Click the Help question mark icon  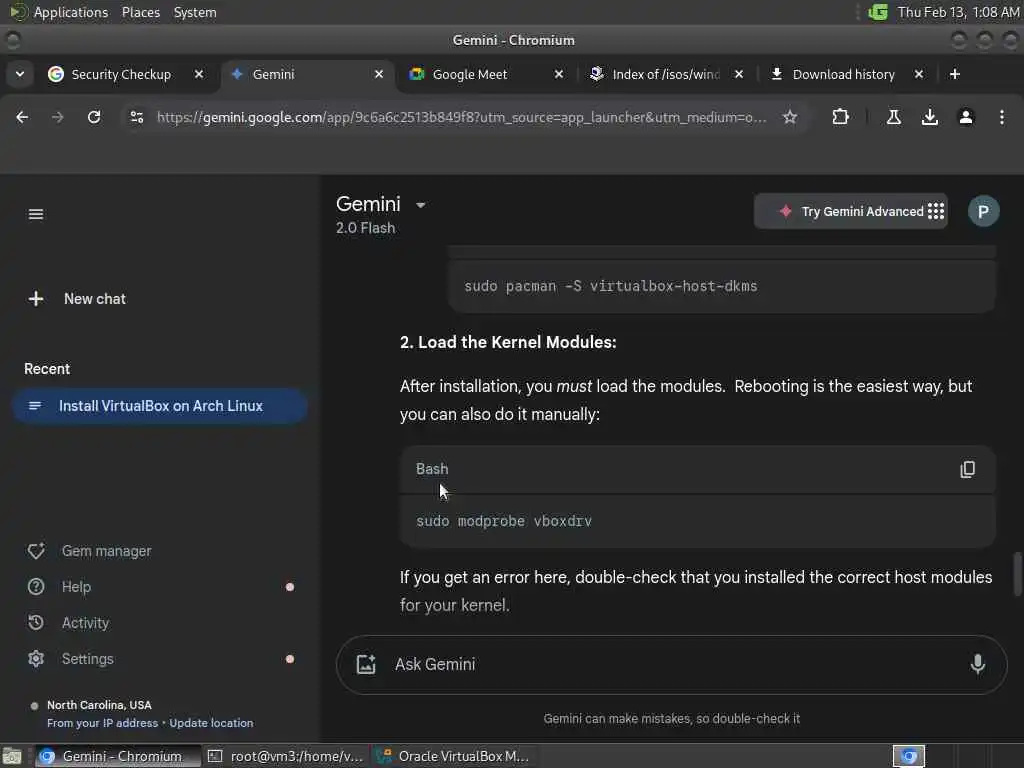pos(36,586)
